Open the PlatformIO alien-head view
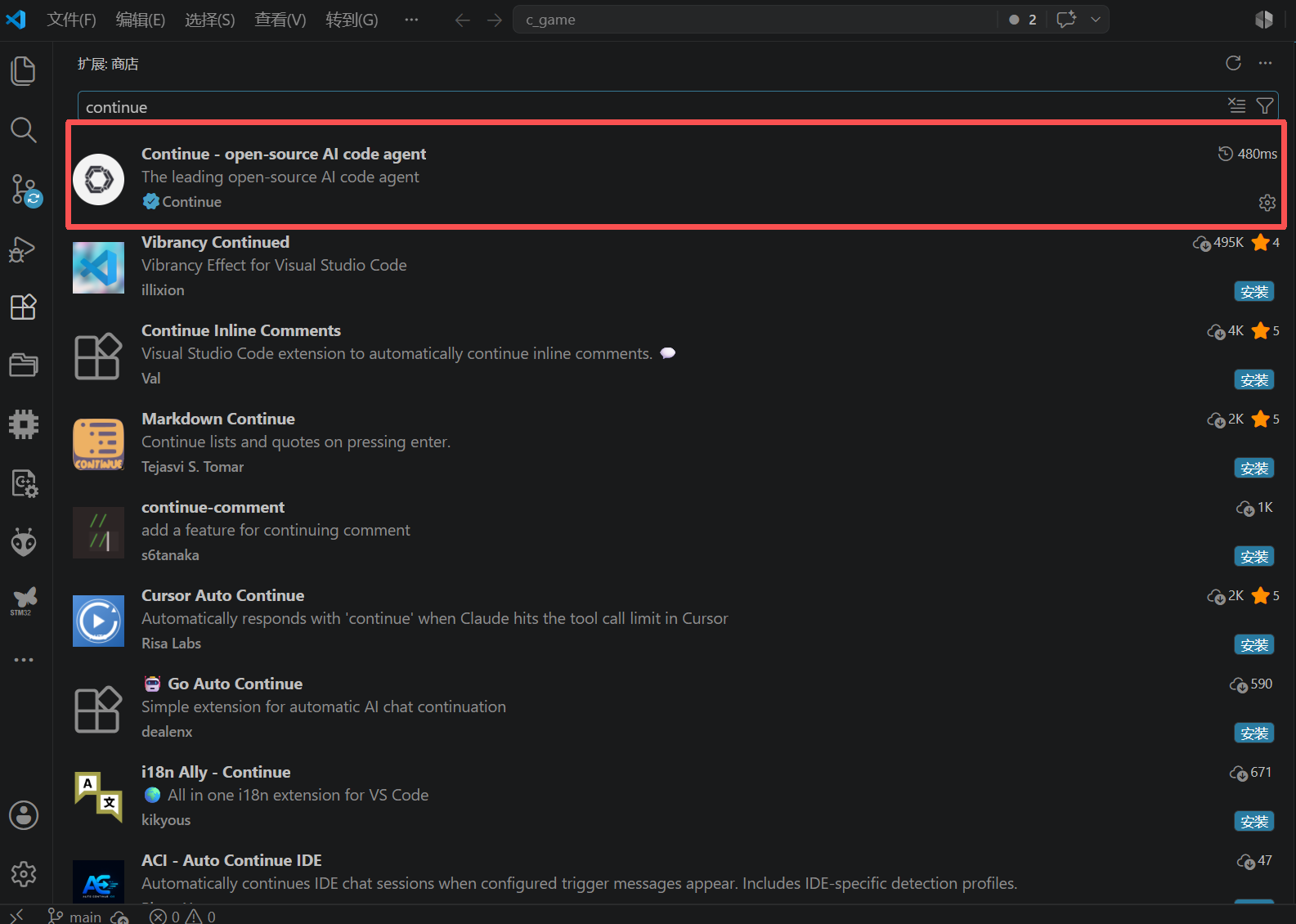1296x924 pixels. pyautogui.click(x=24, y=541)
